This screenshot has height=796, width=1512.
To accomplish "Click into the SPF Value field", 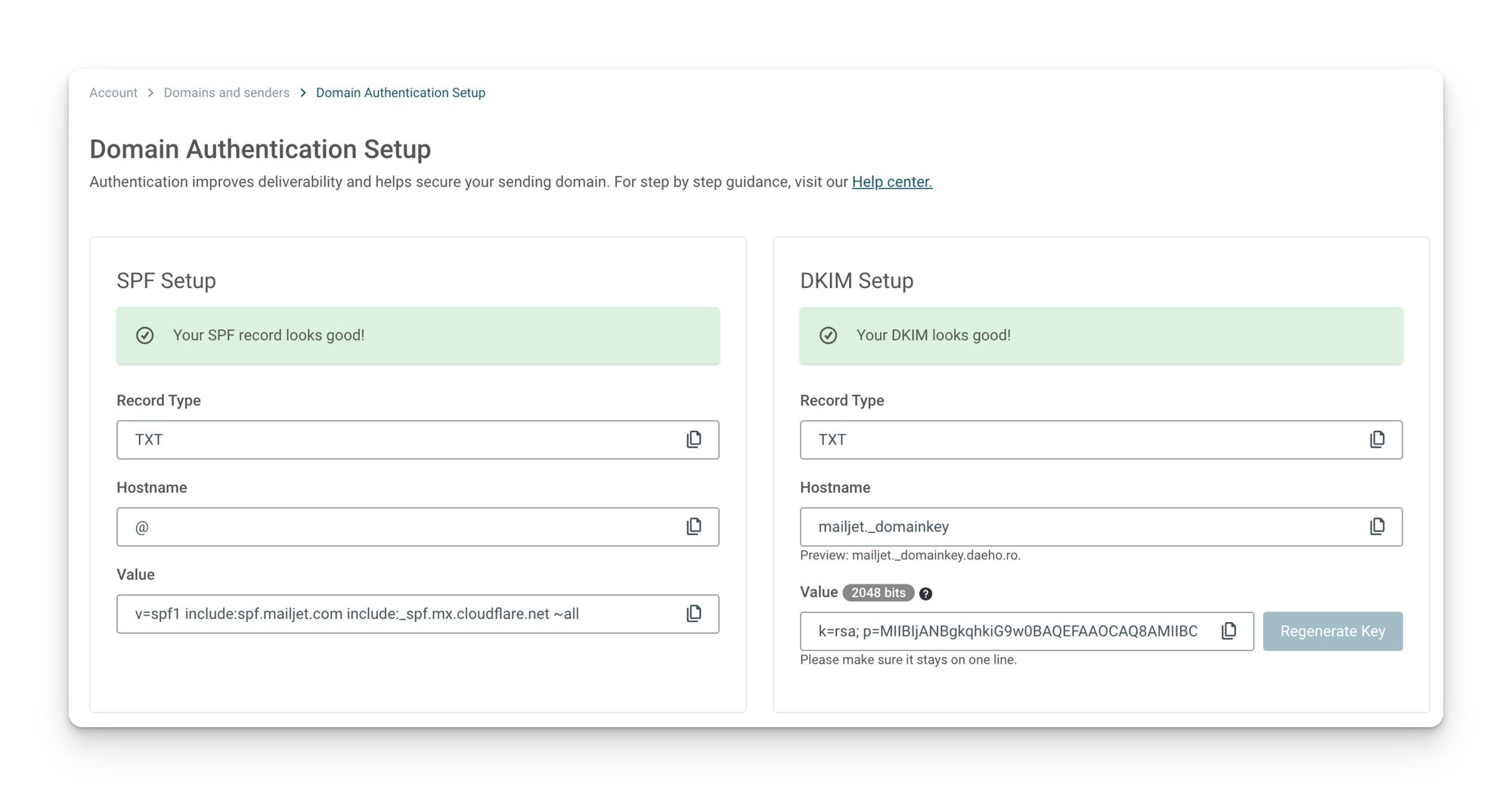I will click(393, 614).
